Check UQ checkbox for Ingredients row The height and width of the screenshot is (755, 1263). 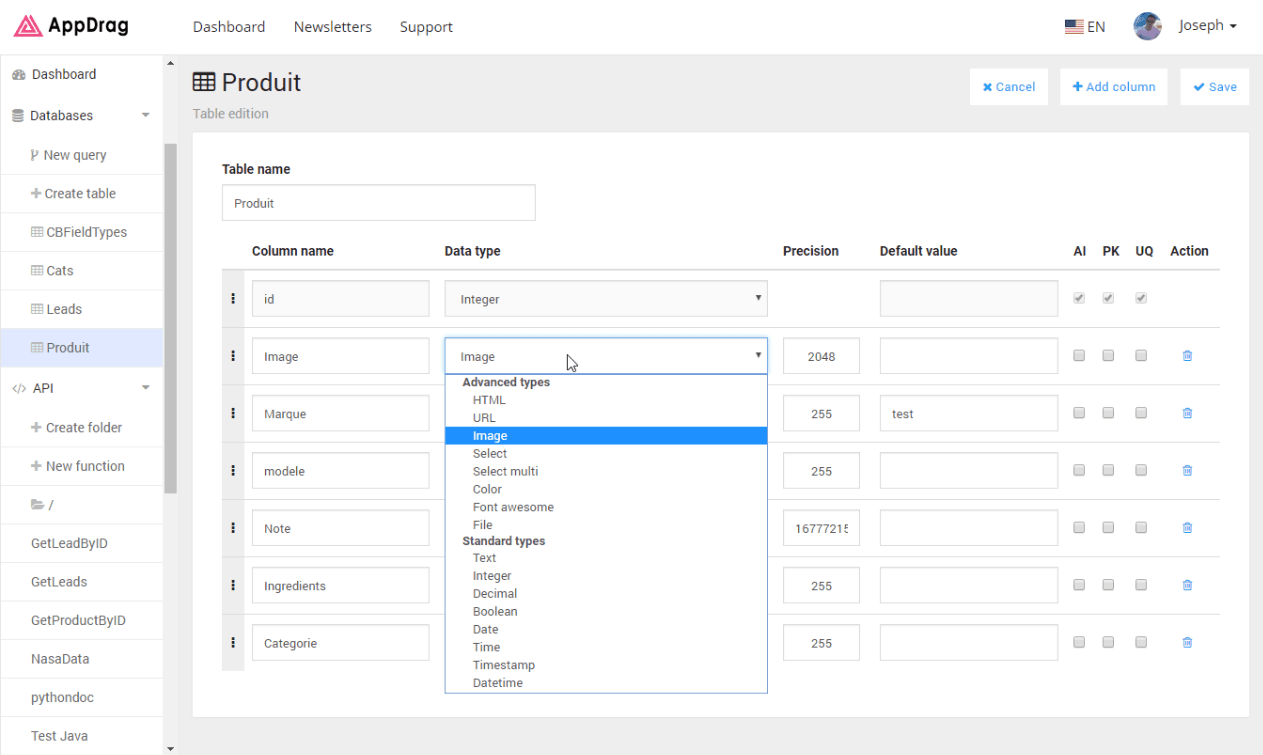[1141, 585]
